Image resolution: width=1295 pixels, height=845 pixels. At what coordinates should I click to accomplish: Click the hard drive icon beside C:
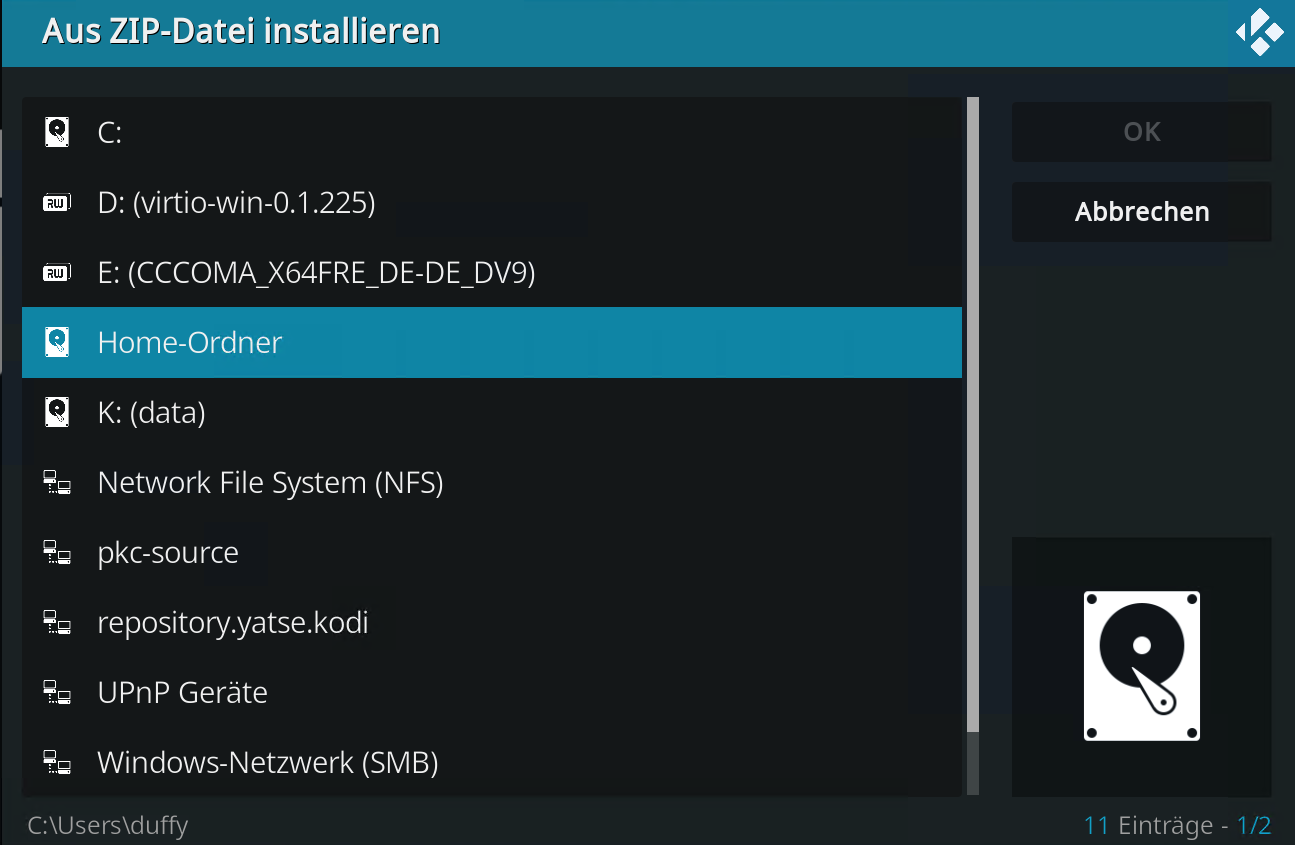tap(57, 132)
